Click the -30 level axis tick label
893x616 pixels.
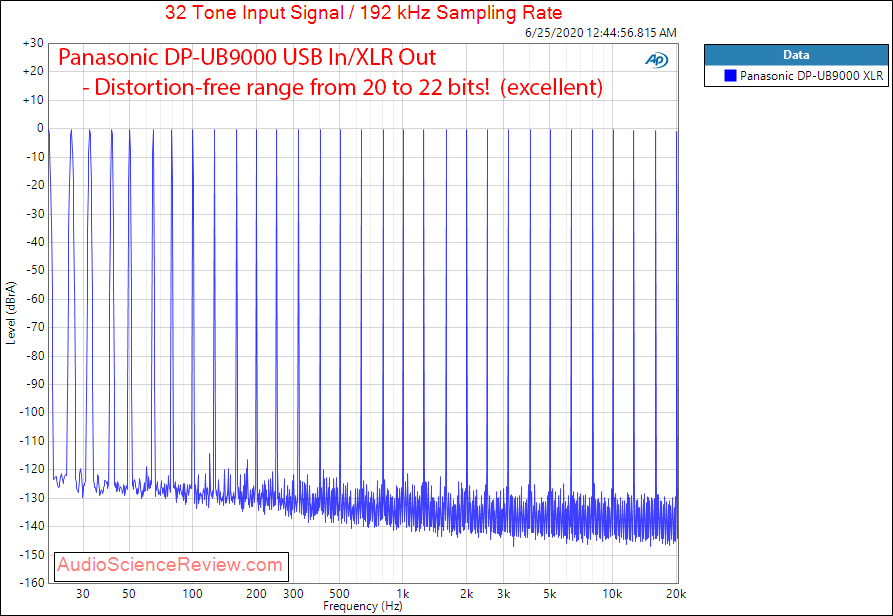tap(35, 214)
